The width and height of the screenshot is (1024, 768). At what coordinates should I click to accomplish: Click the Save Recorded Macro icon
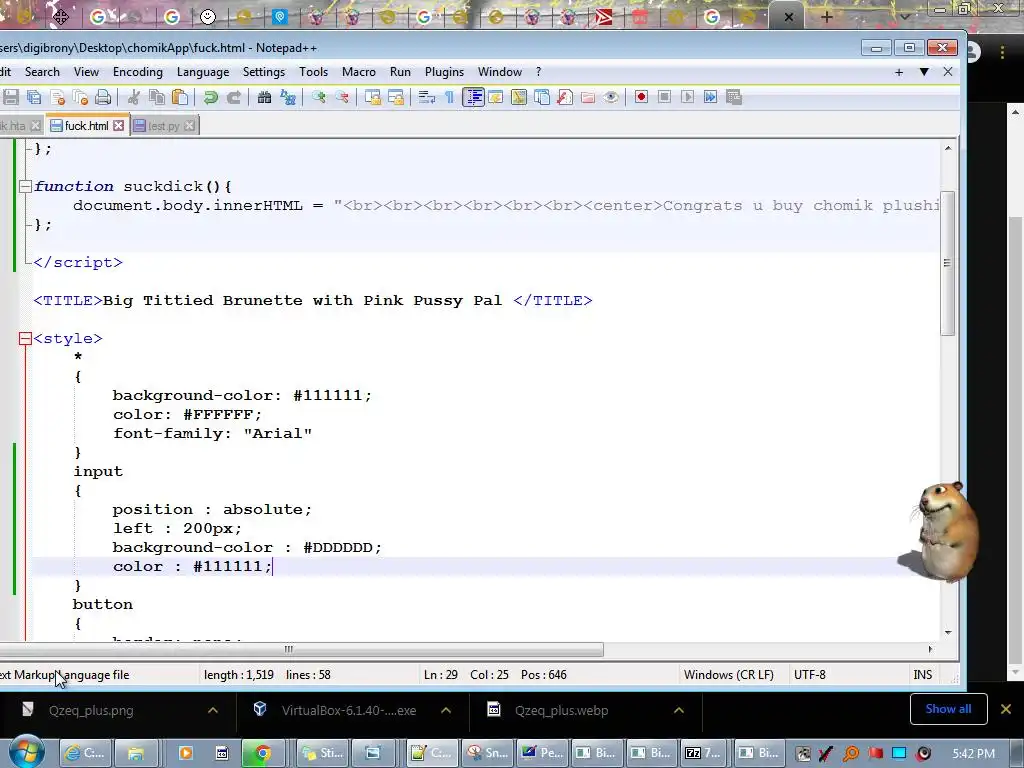(733, 97)
